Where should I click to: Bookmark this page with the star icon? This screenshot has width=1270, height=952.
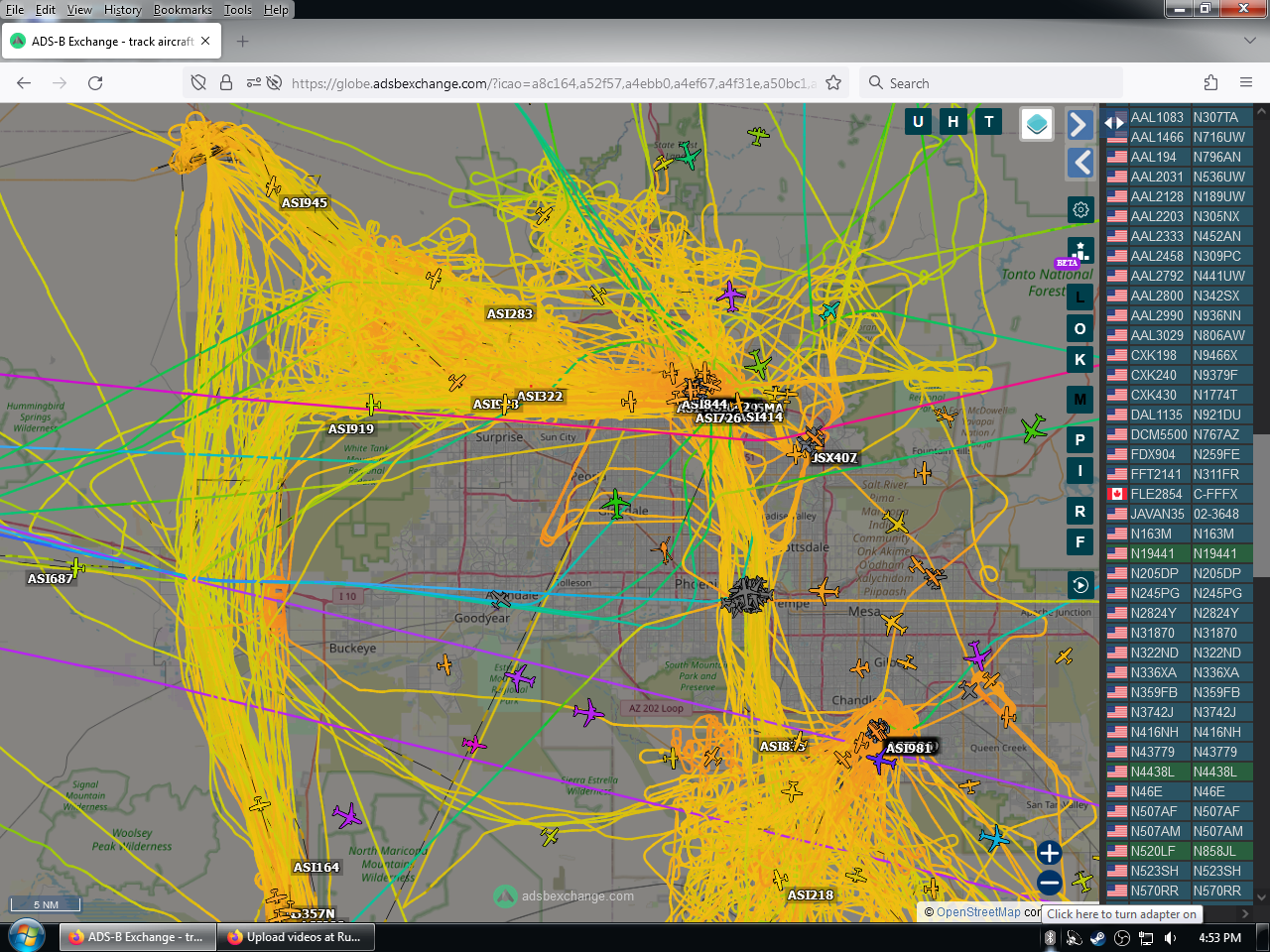(x=833, y=83)
